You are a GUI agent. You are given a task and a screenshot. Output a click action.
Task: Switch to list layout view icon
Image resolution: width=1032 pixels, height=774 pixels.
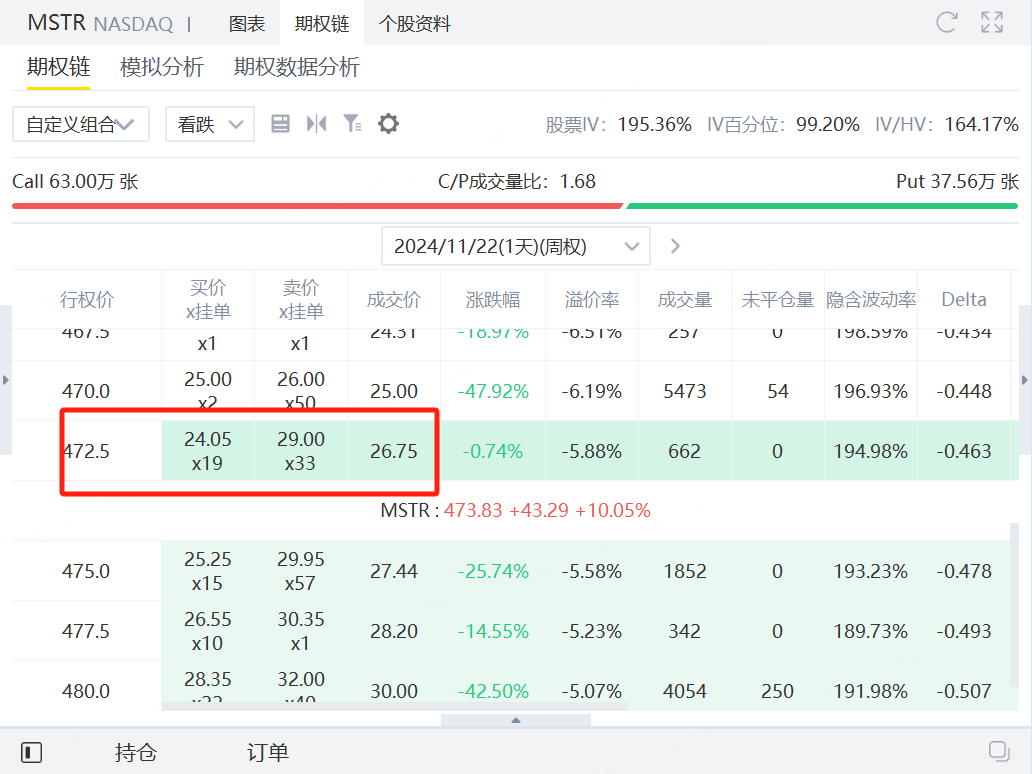point(280,124)
